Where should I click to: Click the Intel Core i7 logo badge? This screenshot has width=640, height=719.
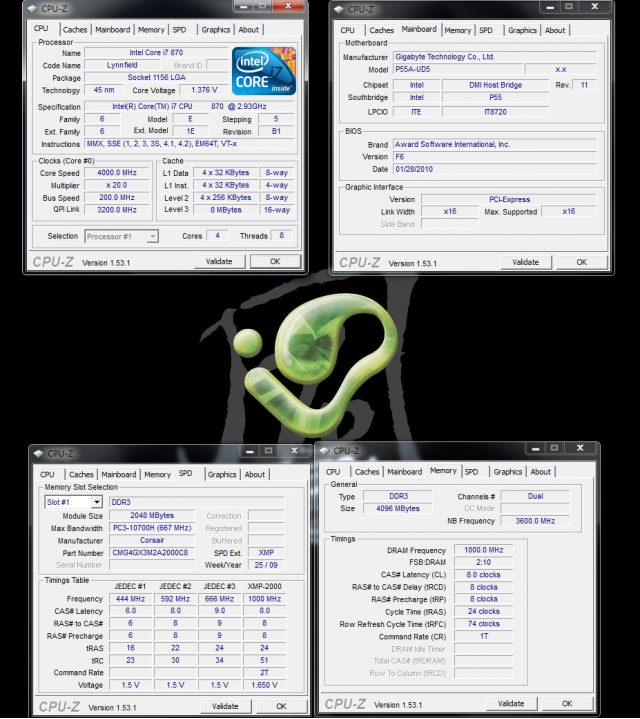click(264, 71)
